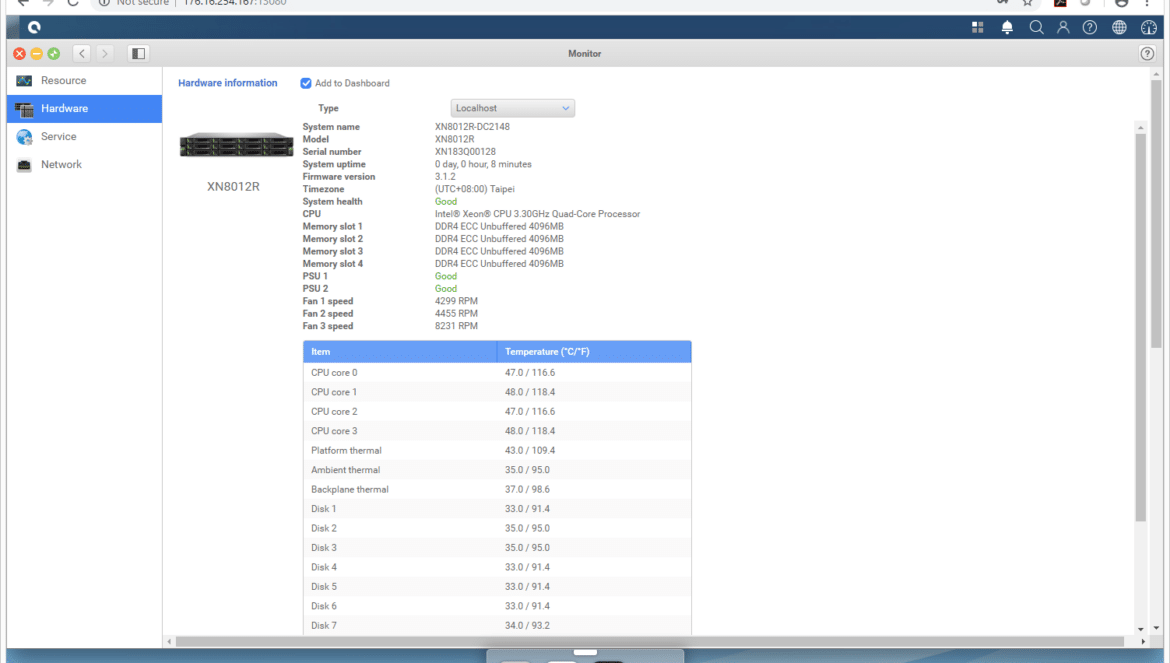Click the inner panel vertical scrollbar

tap(1140, 328)
